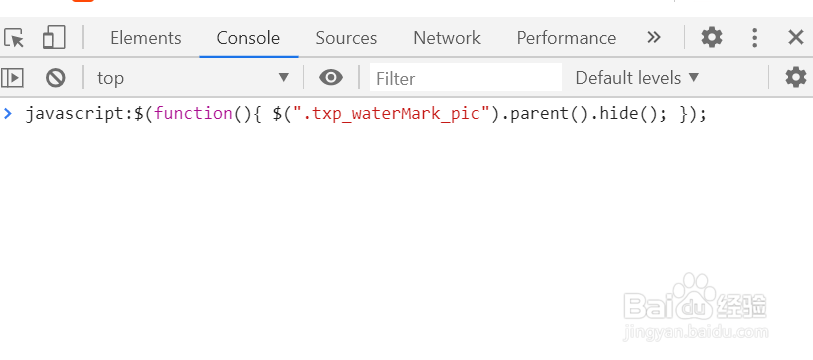Expand the Default levels dropdown
Screen dimensions: 813x360
coord(637,78)
